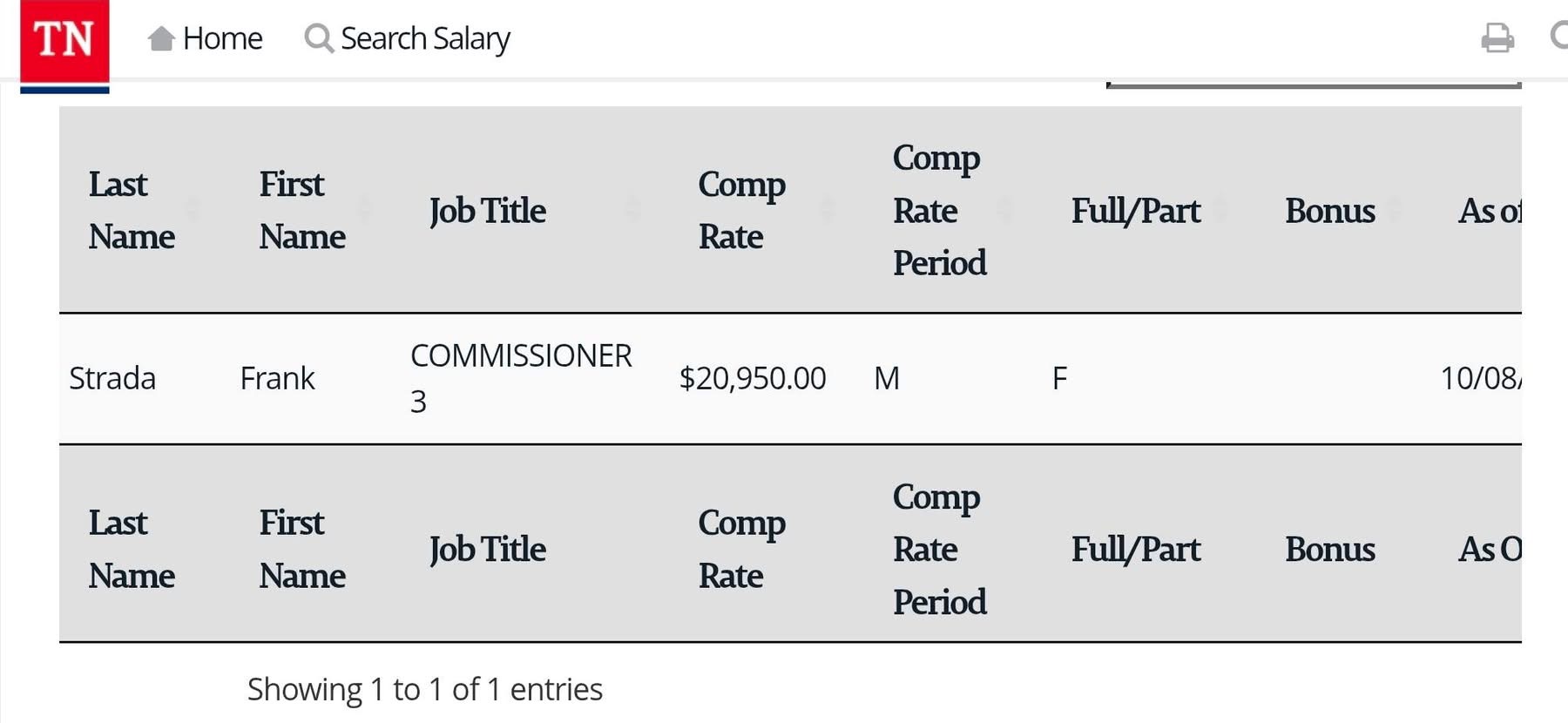Sort by the top Comp Rate Period header

939,210
